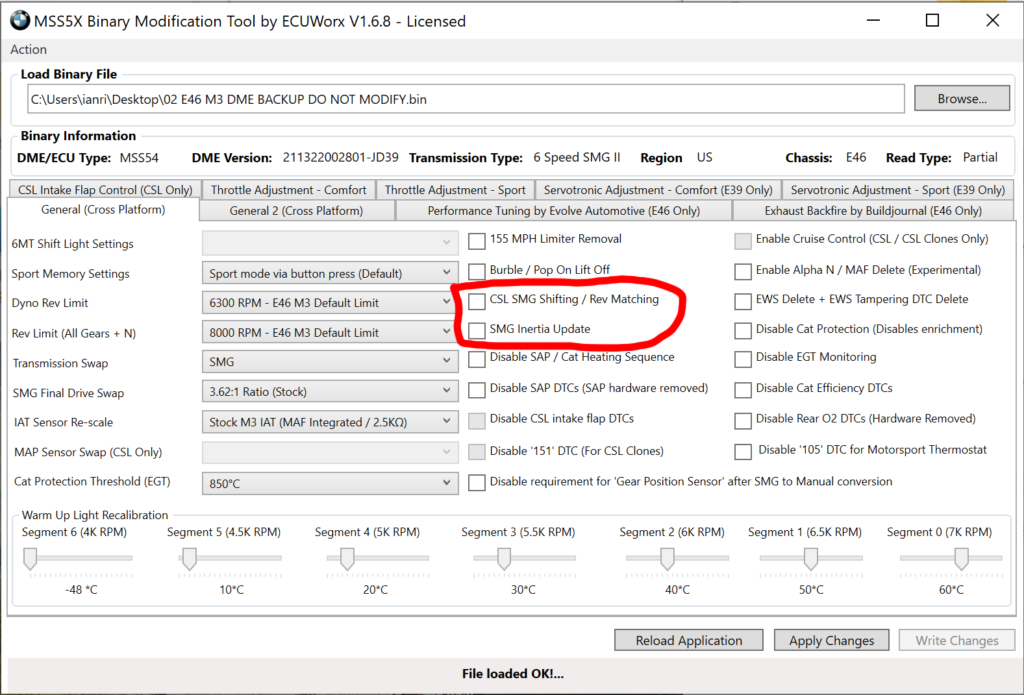Tick Disable Cat Efficiency DTCs
1024x695 pixels.
(x=743, y=389)
